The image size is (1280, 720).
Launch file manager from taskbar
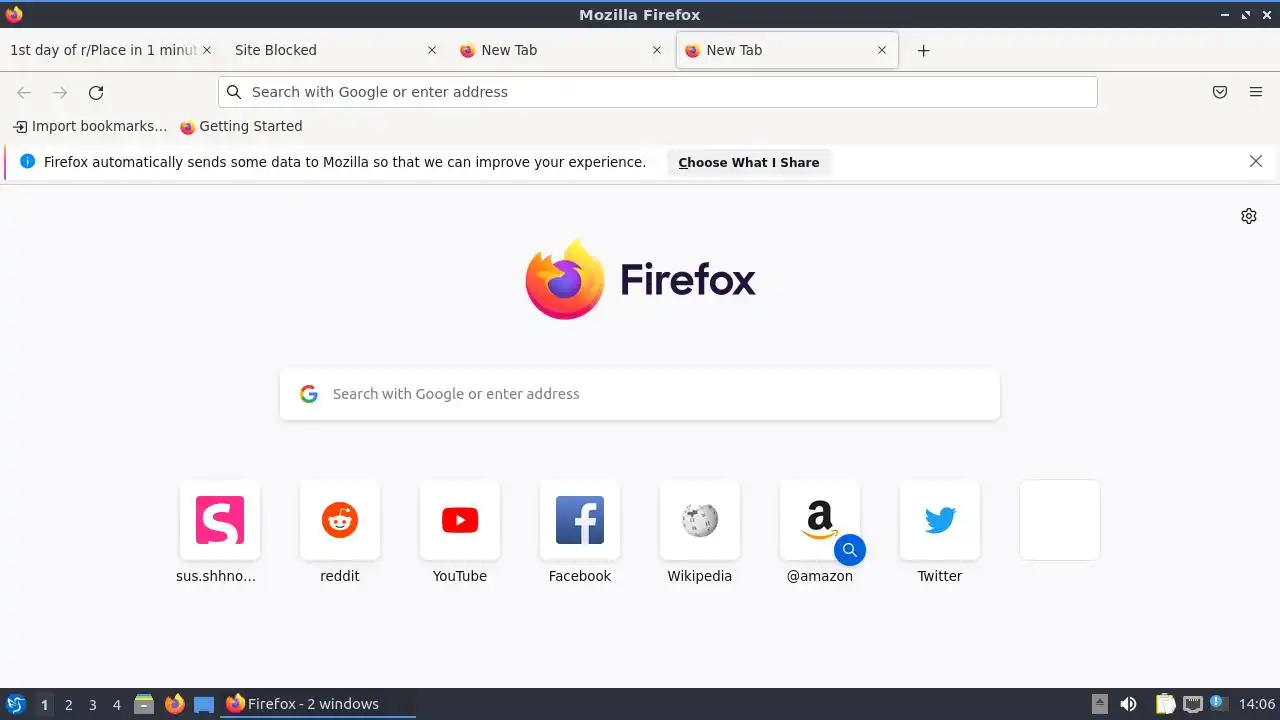pyautogui.click(x=144, y=704)
